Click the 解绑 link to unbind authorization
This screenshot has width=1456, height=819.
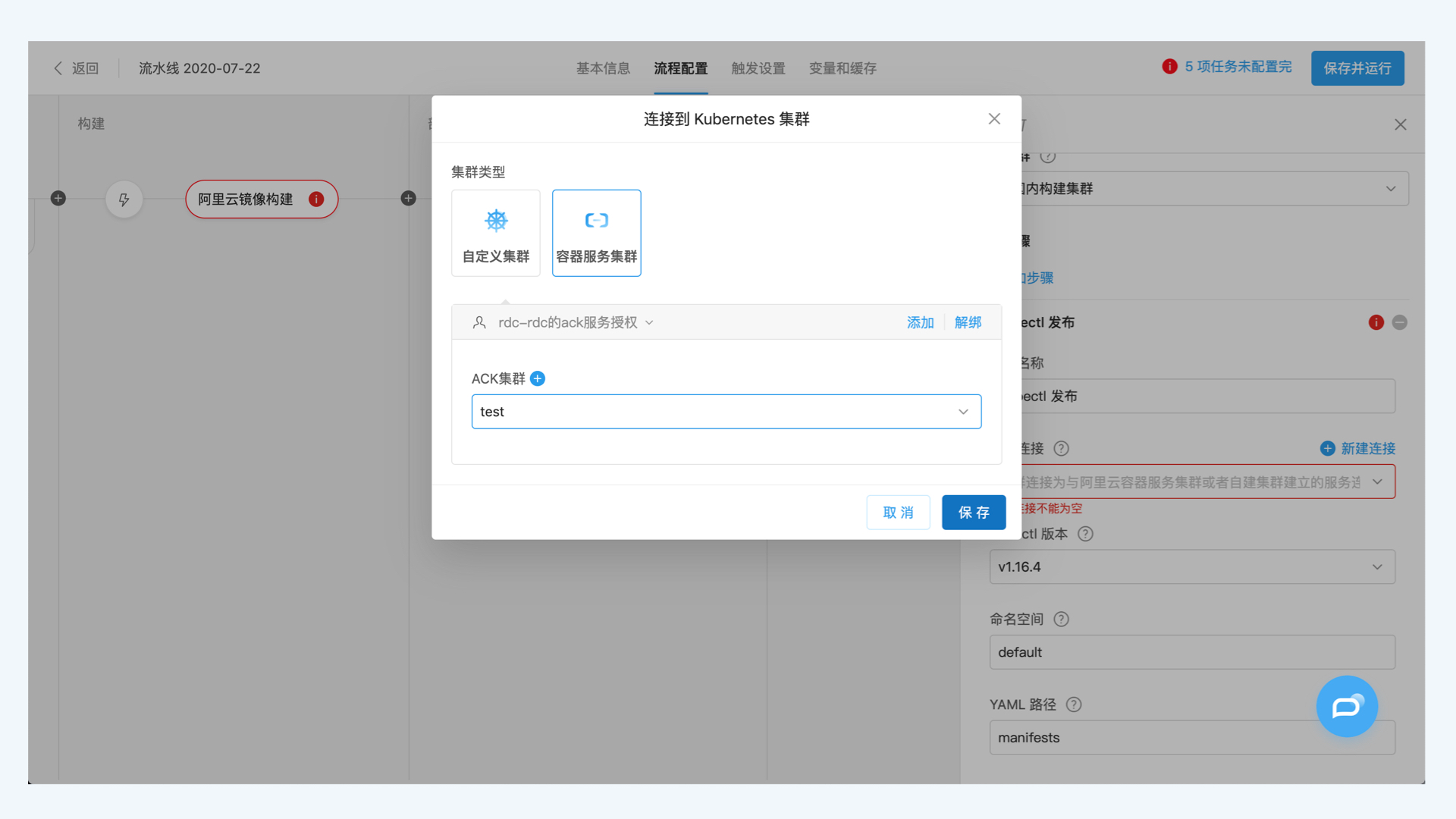968,322
